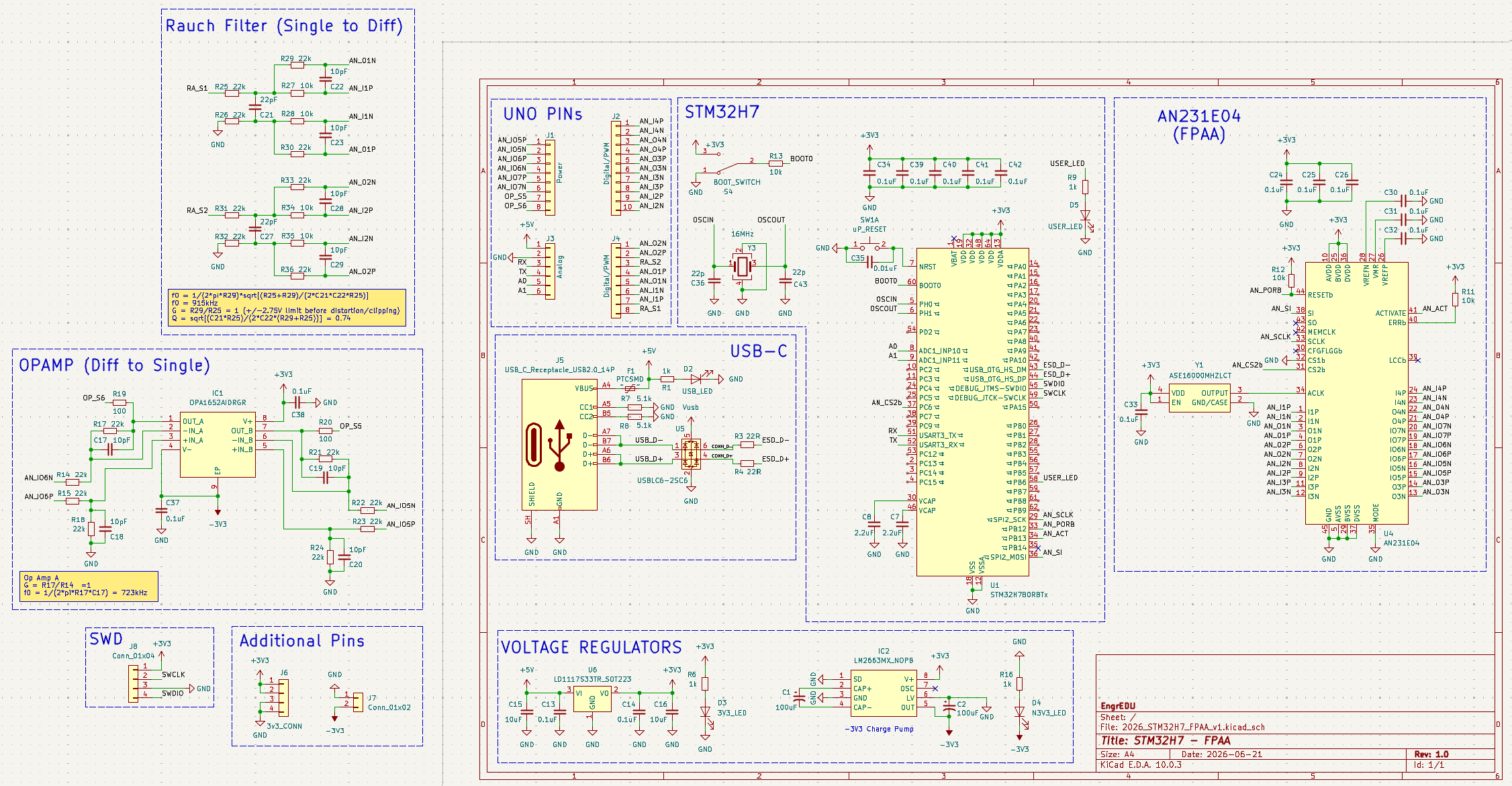The height and width of the screenshot is (786, 1512).
Task: Select the 'SWDIO' label on SWD connector
Action: [x=173, y=693]
